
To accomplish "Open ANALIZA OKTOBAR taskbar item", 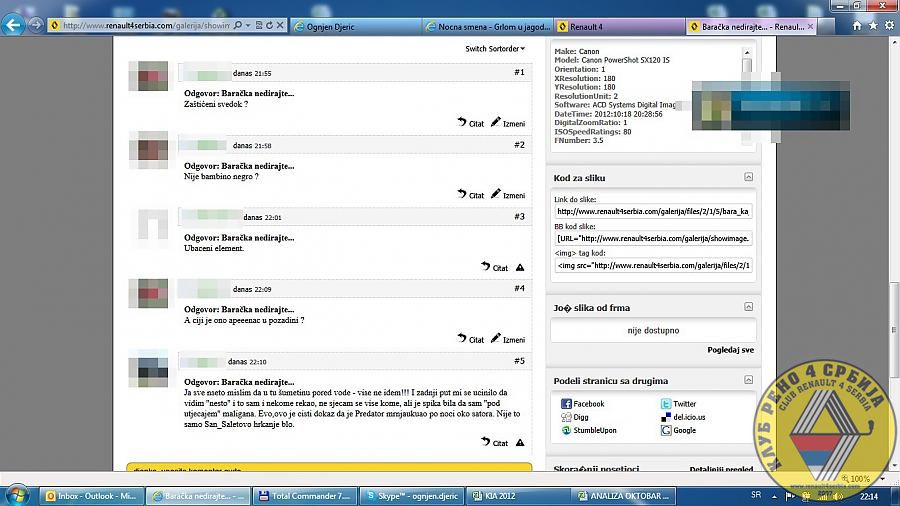I will point(624,496).
